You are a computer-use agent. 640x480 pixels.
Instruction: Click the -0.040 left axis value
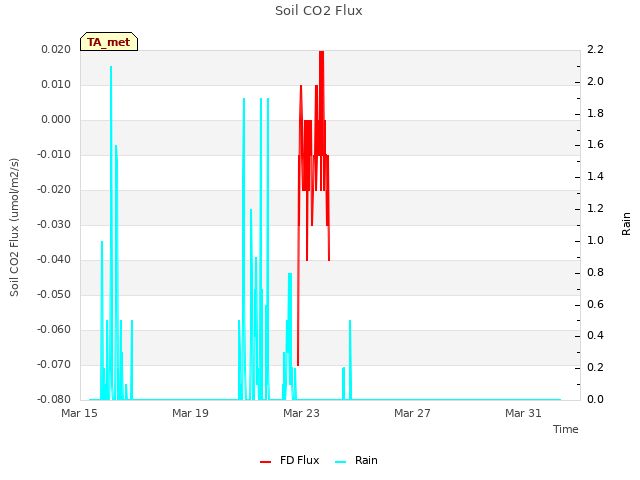point(54,260)
